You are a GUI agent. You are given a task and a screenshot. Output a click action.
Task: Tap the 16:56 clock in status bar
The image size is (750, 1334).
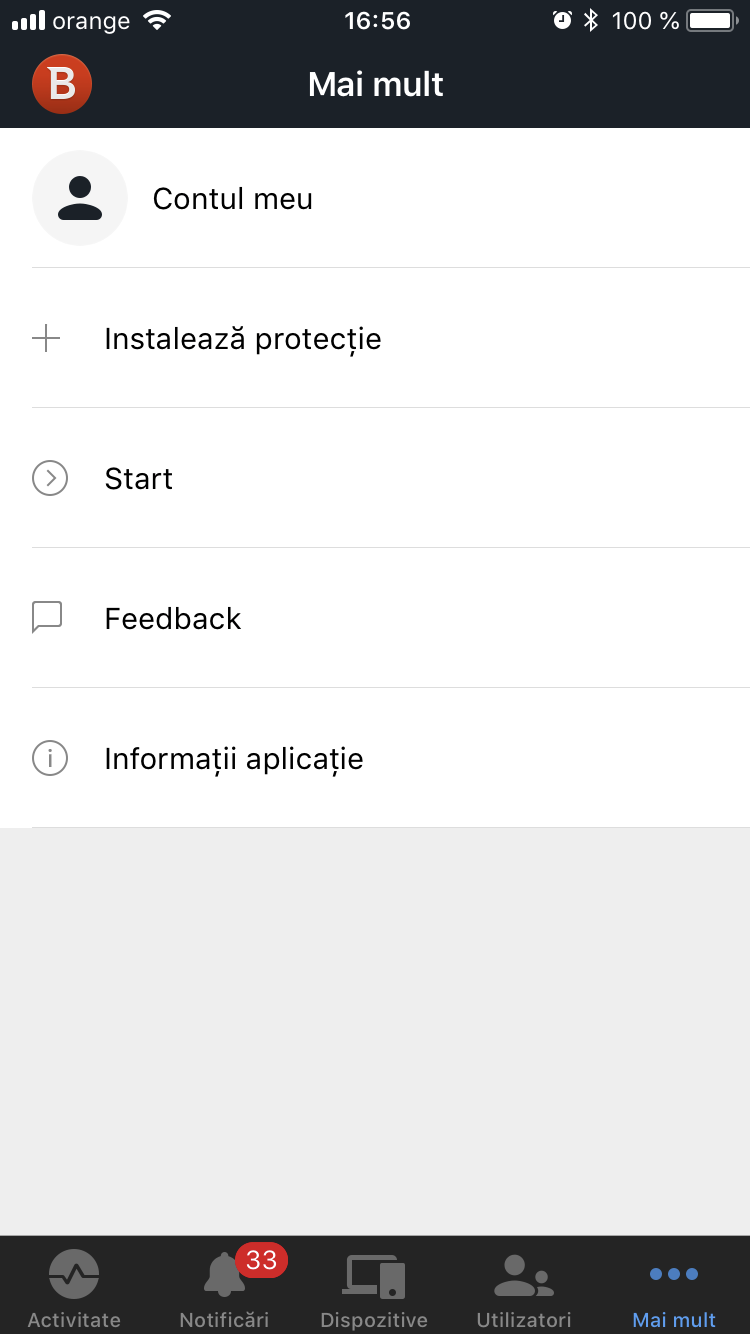(x=377, y=20)
